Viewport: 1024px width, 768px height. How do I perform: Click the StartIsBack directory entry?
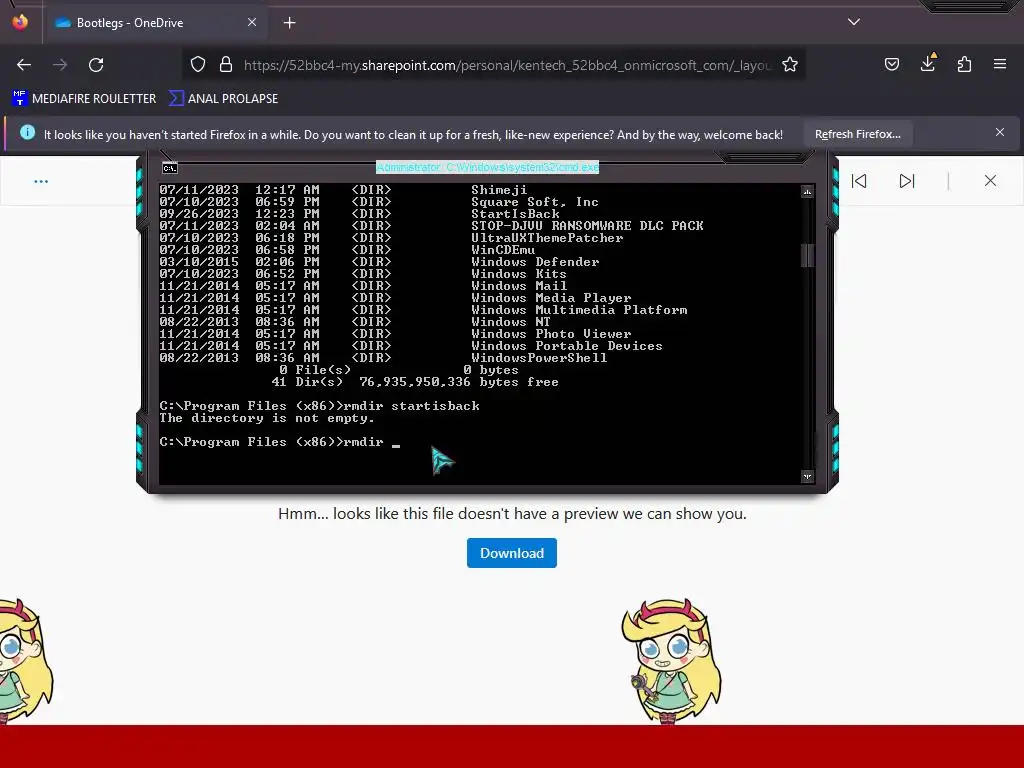(x=515, y=214)
